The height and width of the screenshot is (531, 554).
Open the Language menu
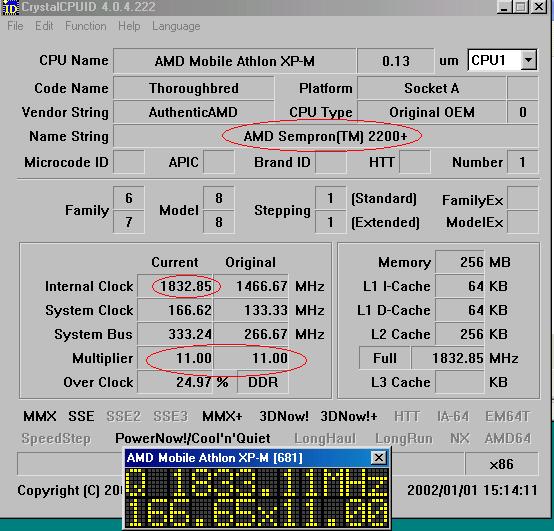176,26
